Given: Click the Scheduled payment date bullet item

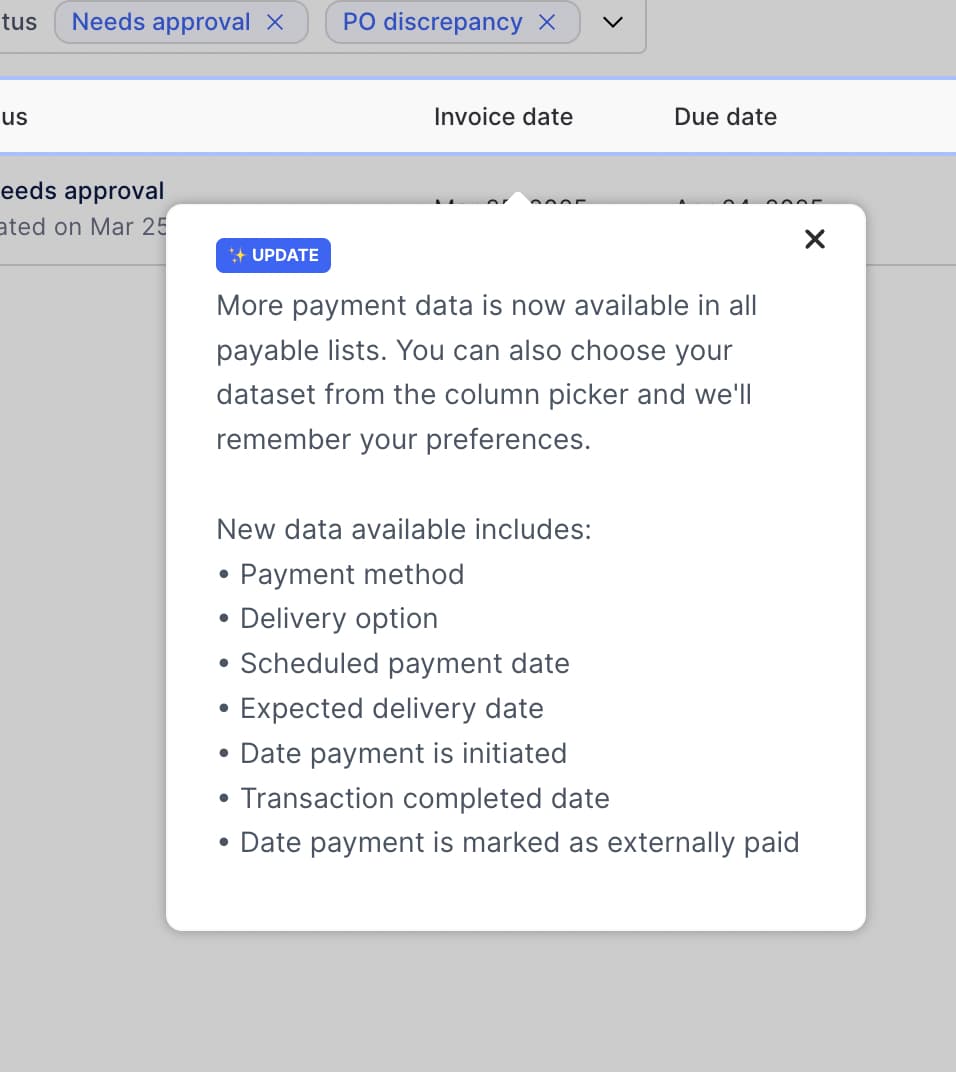Looking at the screenshot, I should tap(404, 663).
